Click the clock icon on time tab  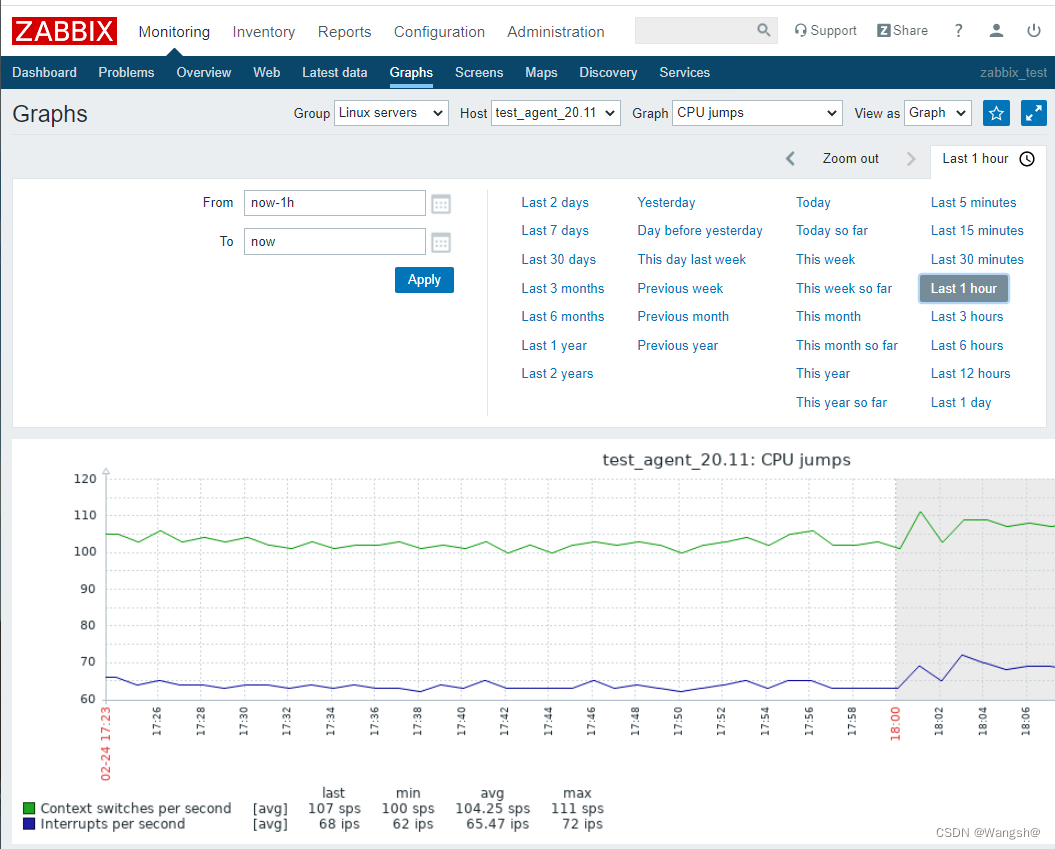(1027, 159)
